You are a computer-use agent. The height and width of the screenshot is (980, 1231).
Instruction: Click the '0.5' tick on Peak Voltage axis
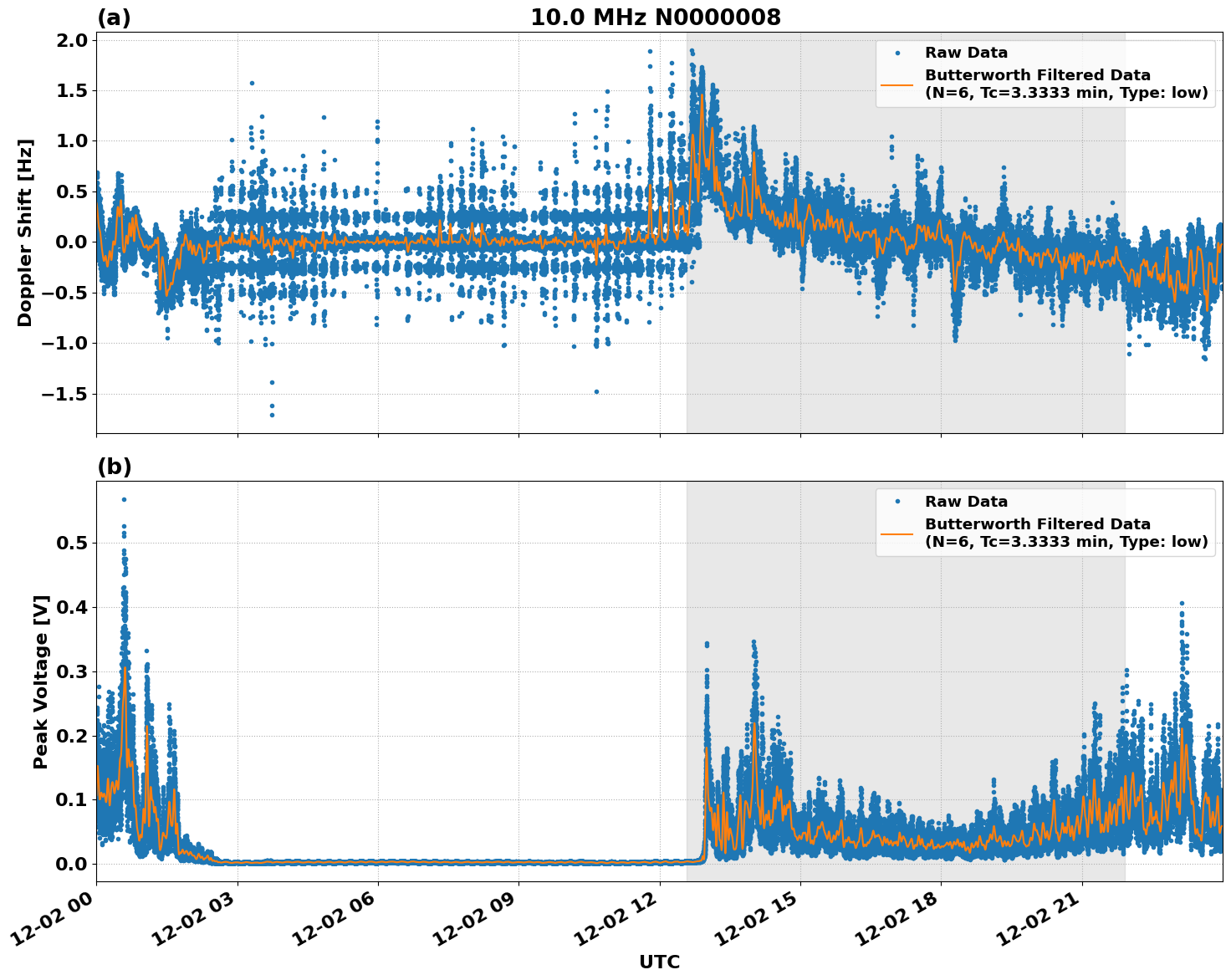point(72,544)
